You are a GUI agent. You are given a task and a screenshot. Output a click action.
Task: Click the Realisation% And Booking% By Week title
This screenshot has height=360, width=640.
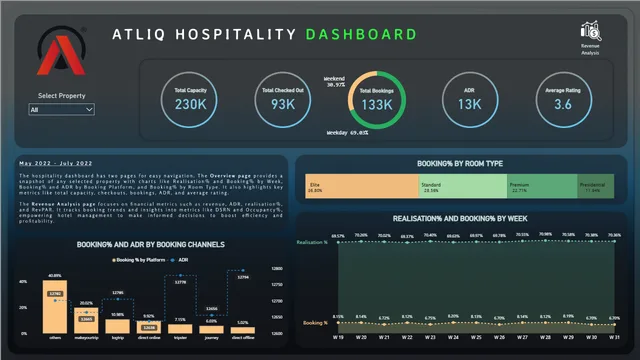(x=460, y=219)
